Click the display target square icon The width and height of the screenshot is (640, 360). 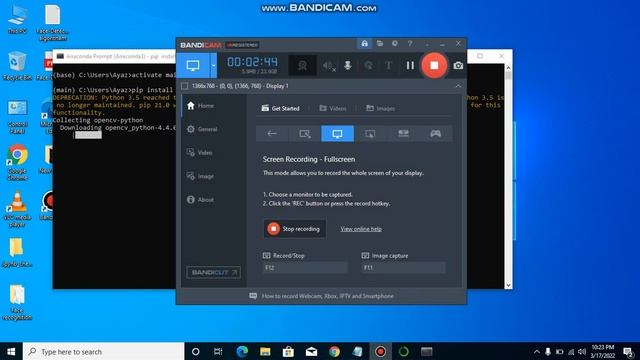tap(184, 86)
